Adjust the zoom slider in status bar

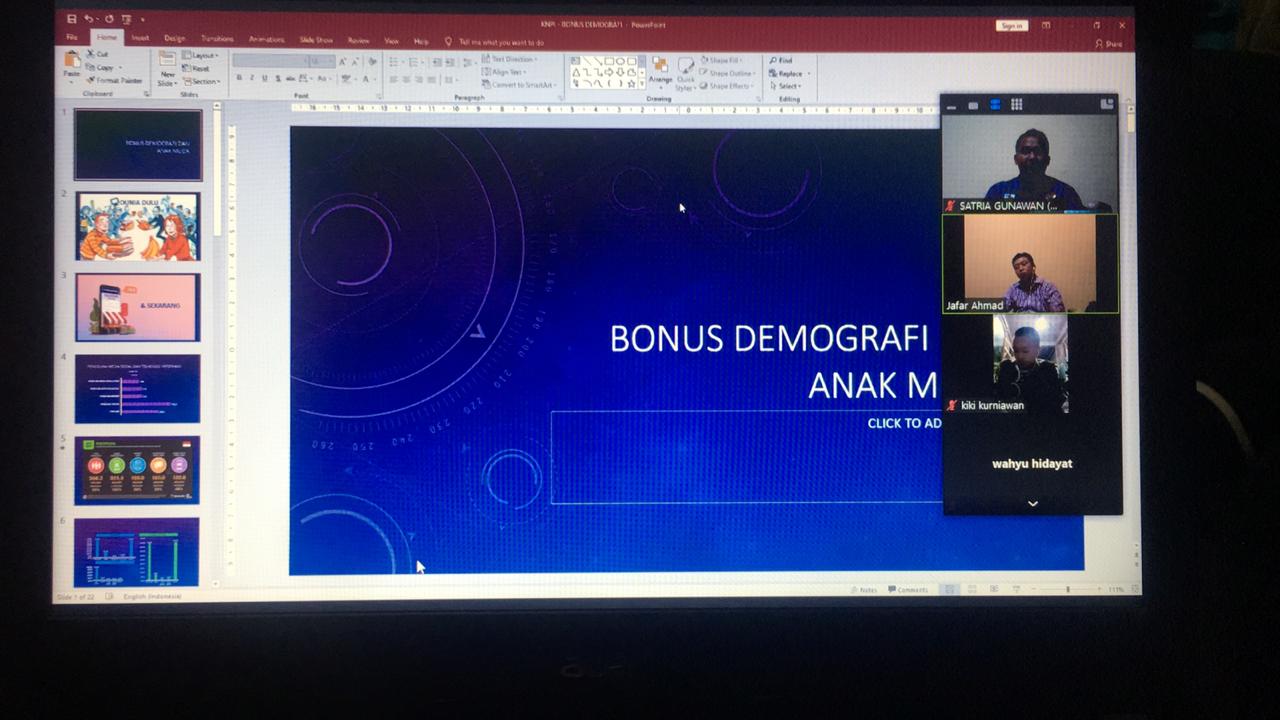[x=1067, y=590]
